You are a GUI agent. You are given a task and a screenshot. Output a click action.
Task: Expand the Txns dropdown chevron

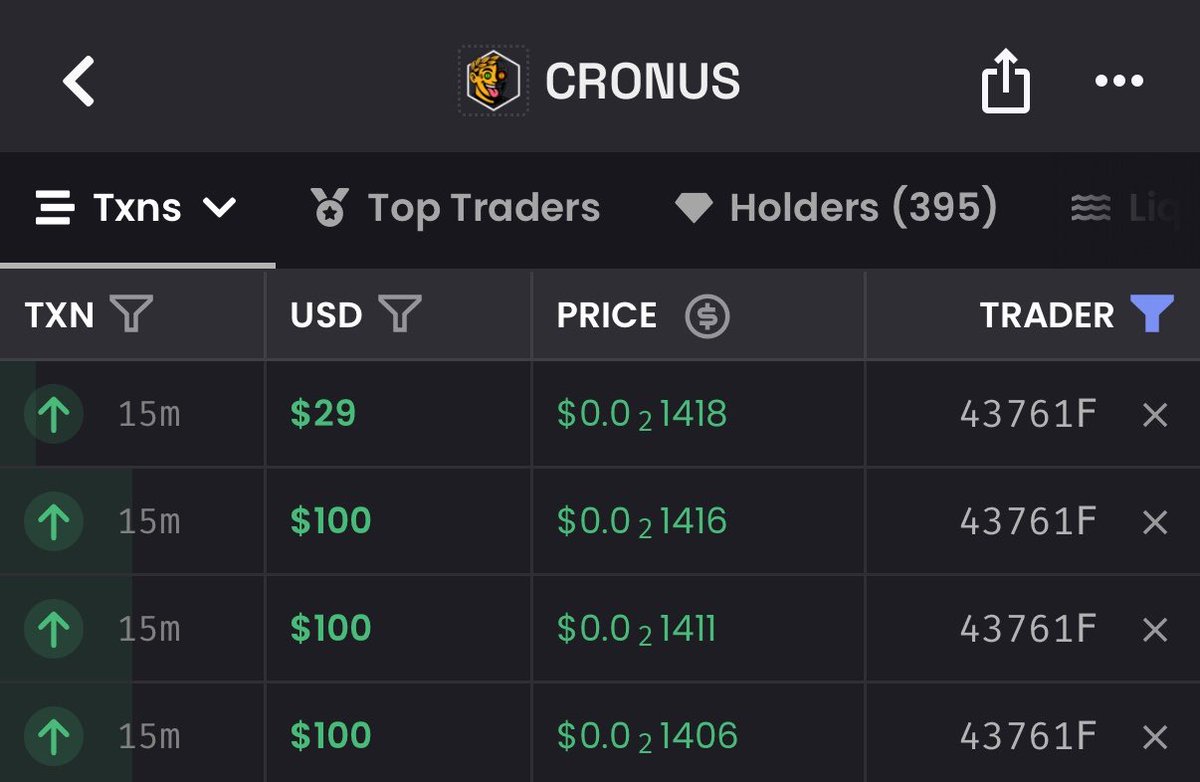point(218,208)
